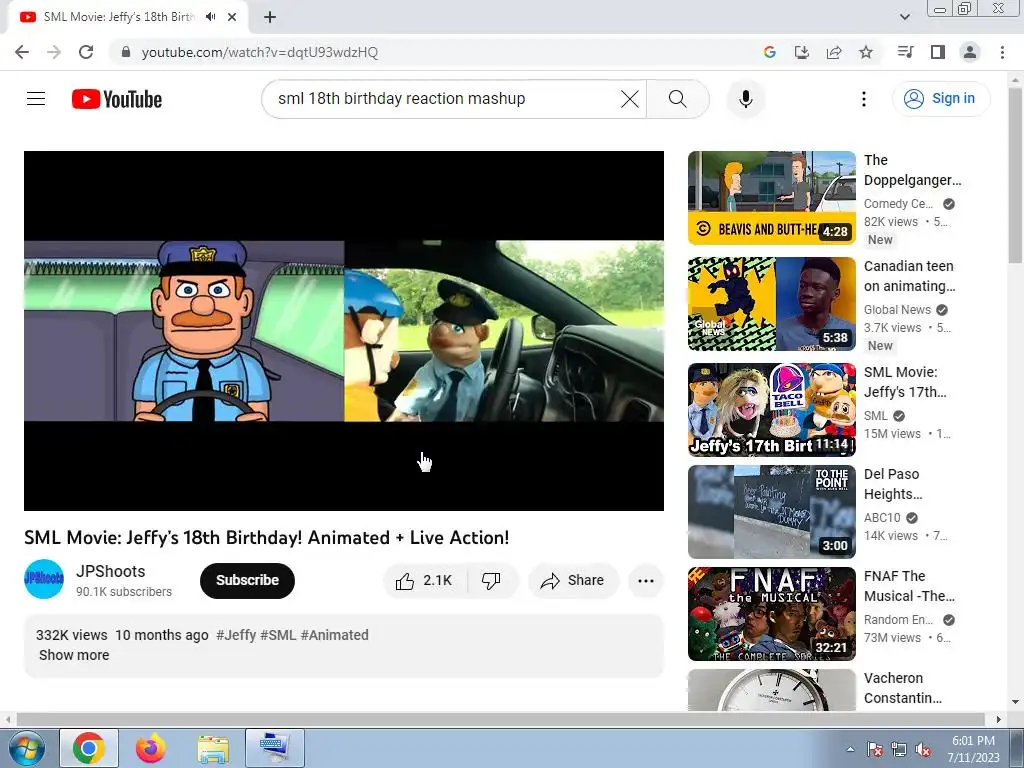Click the horizontal scrollbar at page bottom
1024x768 pixels.
tap(500, 719)
